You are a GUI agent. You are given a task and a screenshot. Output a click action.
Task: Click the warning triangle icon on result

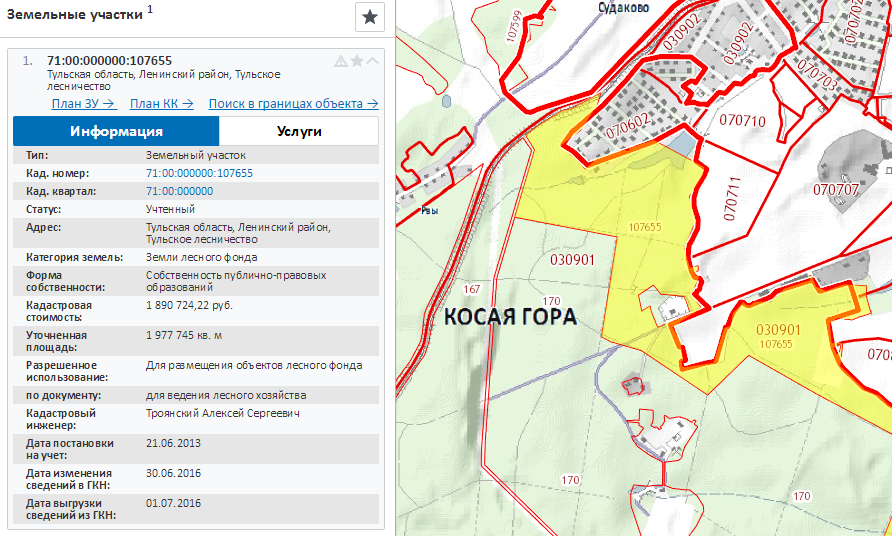(x=341, y=61)
